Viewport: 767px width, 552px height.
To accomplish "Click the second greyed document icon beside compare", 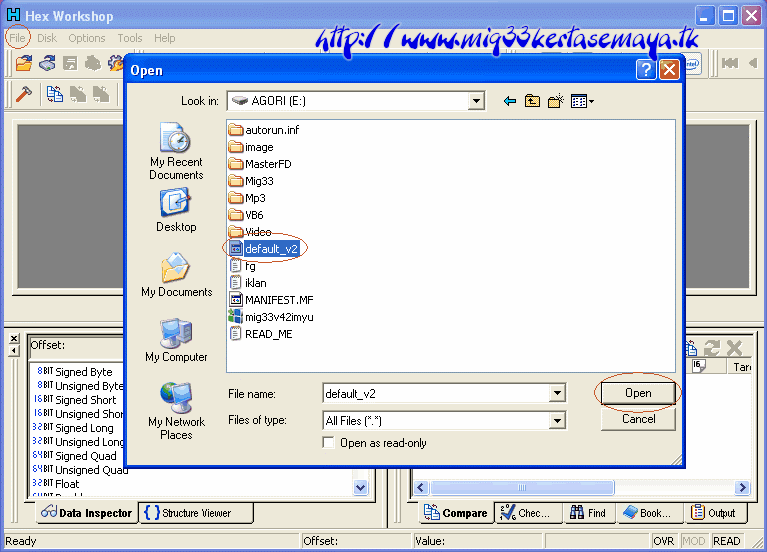I will 101,93.
